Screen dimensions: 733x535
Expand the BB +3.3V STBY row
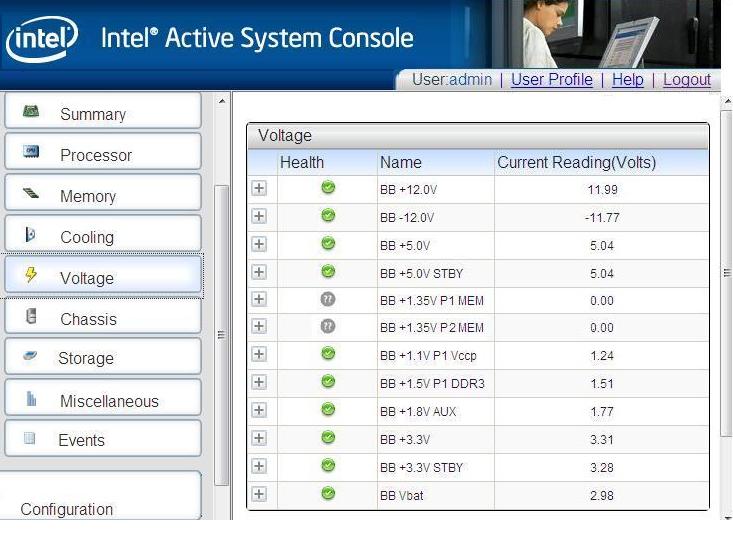259,466
